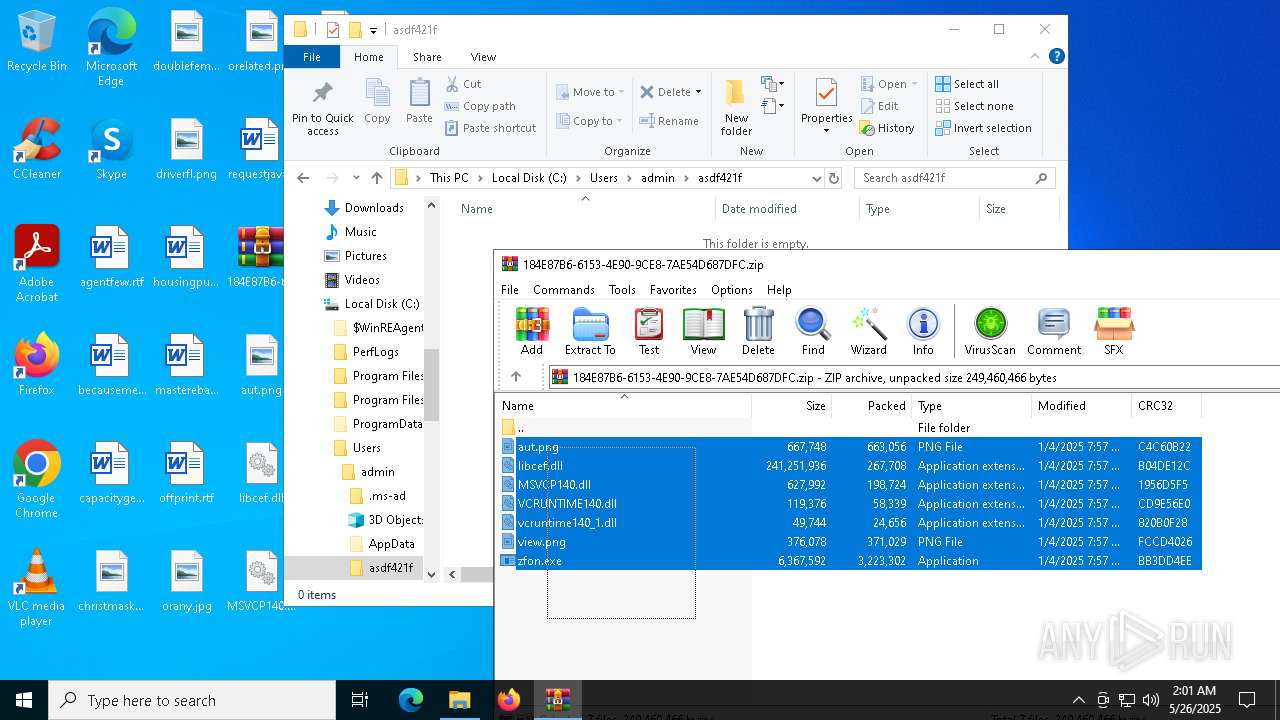Open Recycle Bin desktop icon
This screenshot has height=720, width=1280.
tap(37, 42)
